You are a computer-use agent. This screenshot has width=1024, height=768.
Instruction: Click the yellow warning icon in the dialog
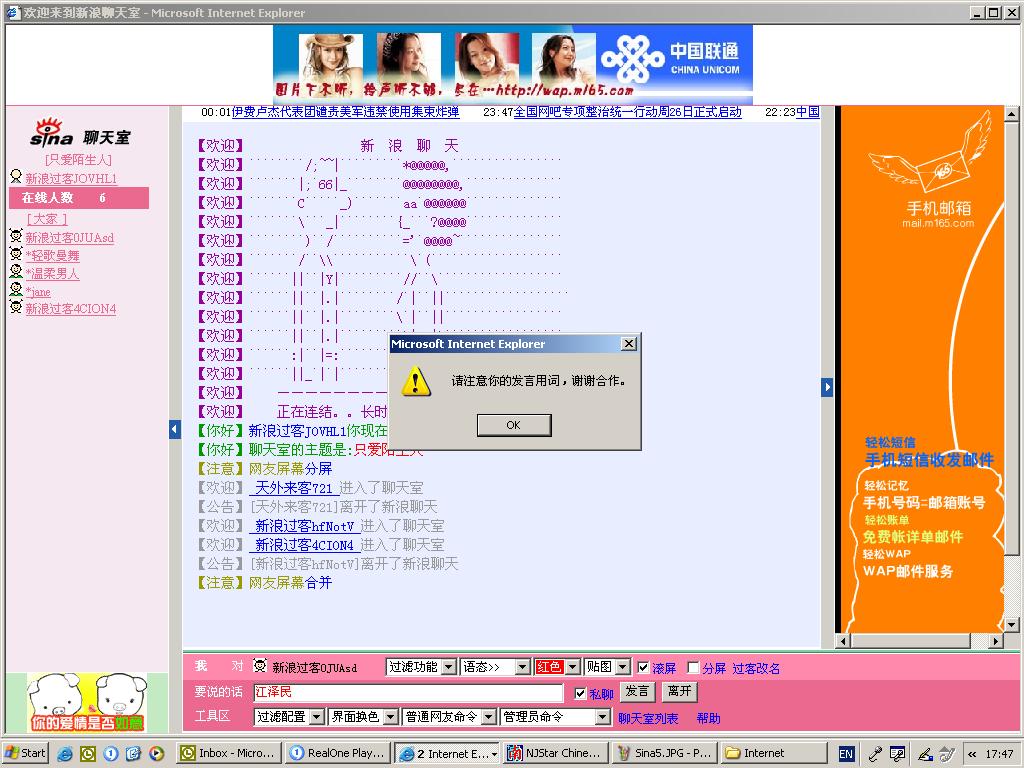tap(416, 381)
